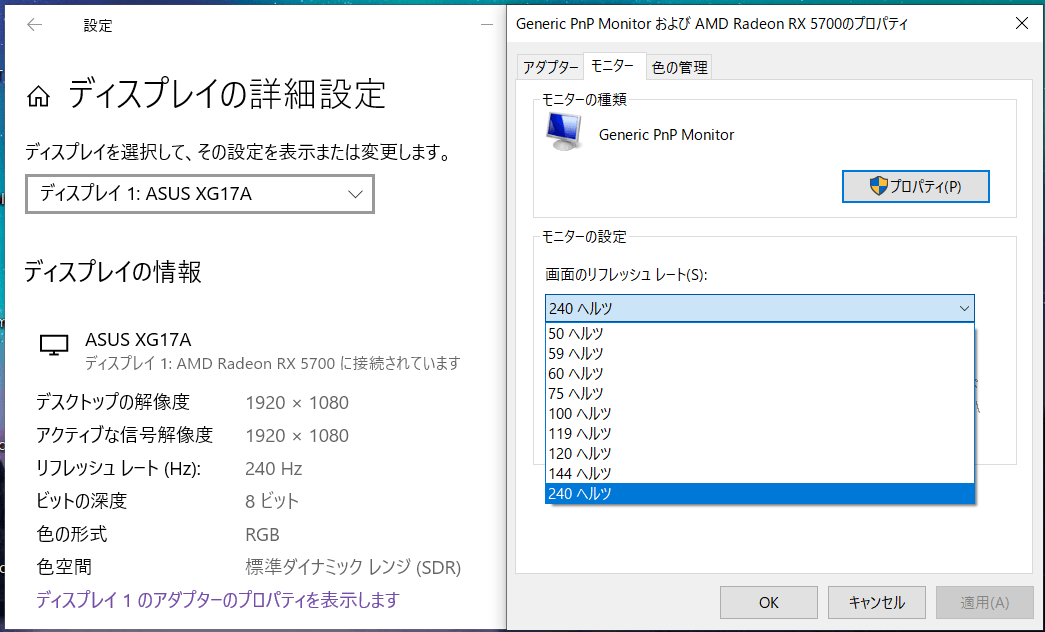Click the リフレッシュ レート (Hz): label
This screenshot has width=1045, height=632.
click(x=118, y=469)
